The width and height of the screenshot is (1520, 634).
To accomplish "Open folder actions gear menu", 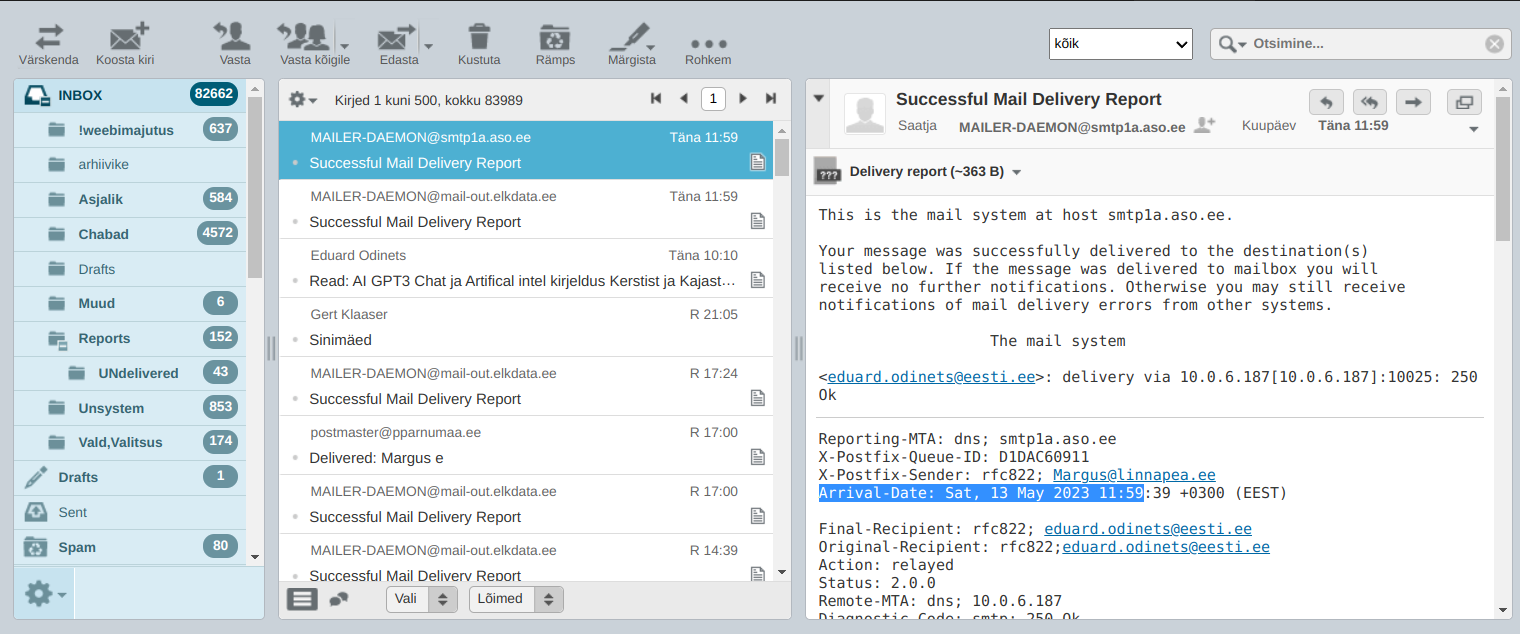I will click(x=44, y=594).
